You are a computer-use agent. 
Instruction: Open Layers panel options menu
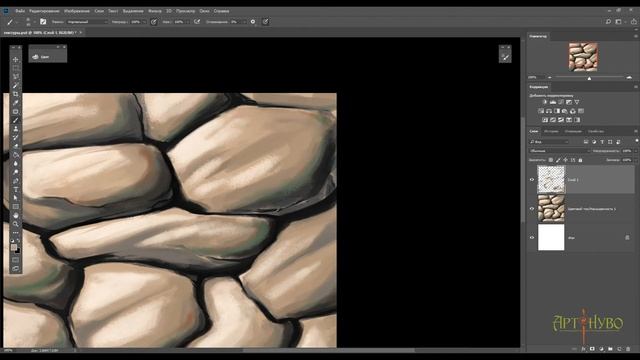point(636,131)
